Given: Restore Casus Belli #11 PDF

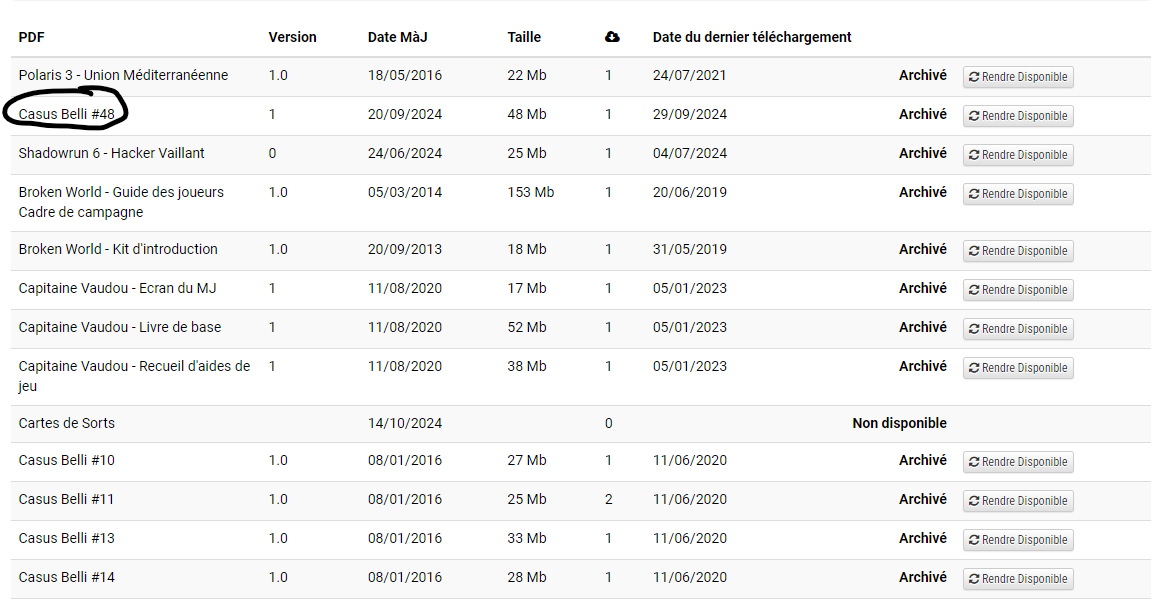Looking at the screenshot, I should point(1018,501).
